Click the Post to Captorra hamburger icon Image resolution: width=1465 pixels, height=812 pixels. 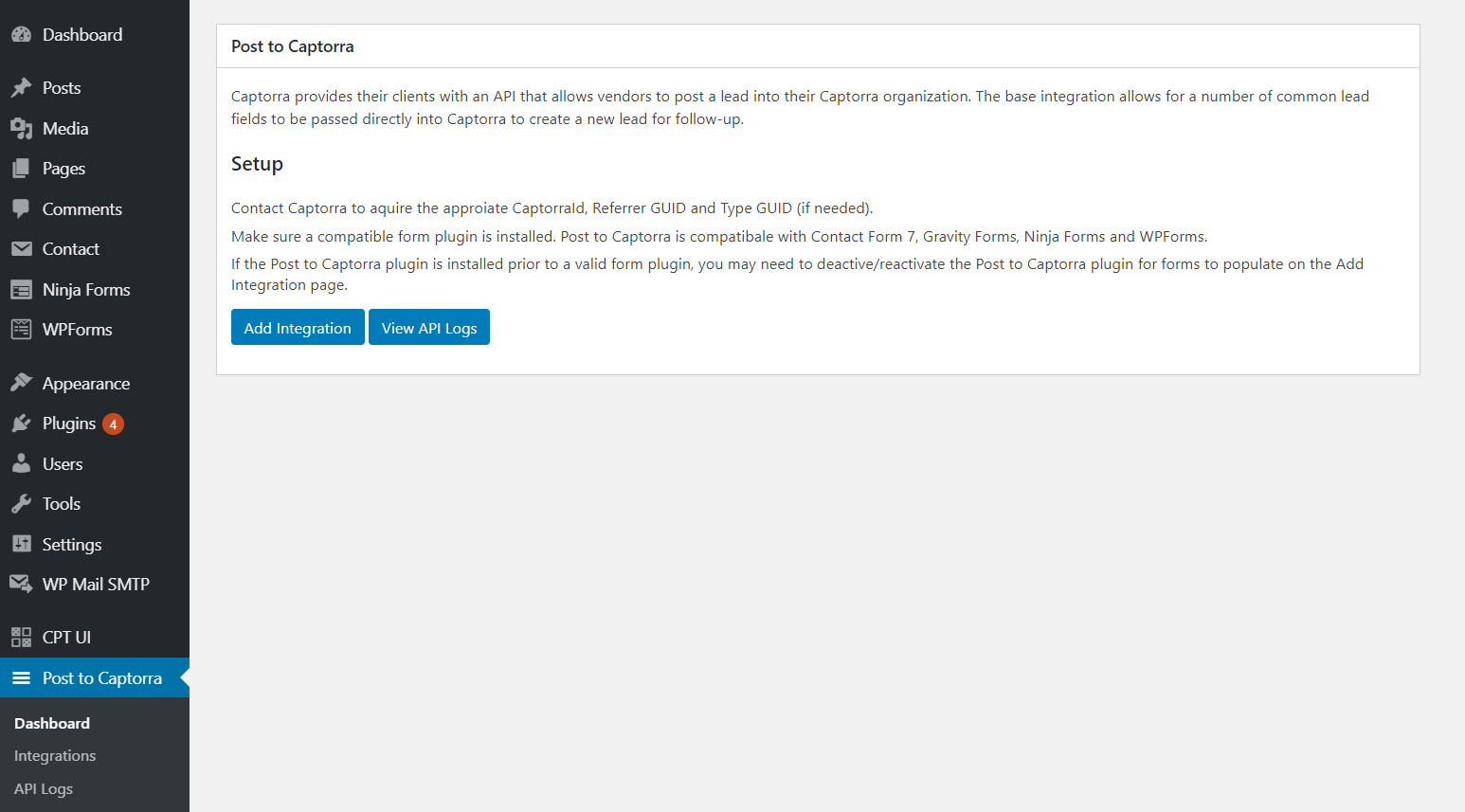click(x=21, y=678)
